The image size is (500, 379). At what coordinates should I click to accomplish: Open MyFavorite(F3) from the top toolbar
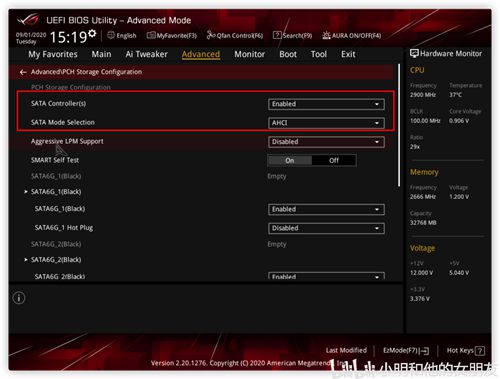click(x=172, y=35)
